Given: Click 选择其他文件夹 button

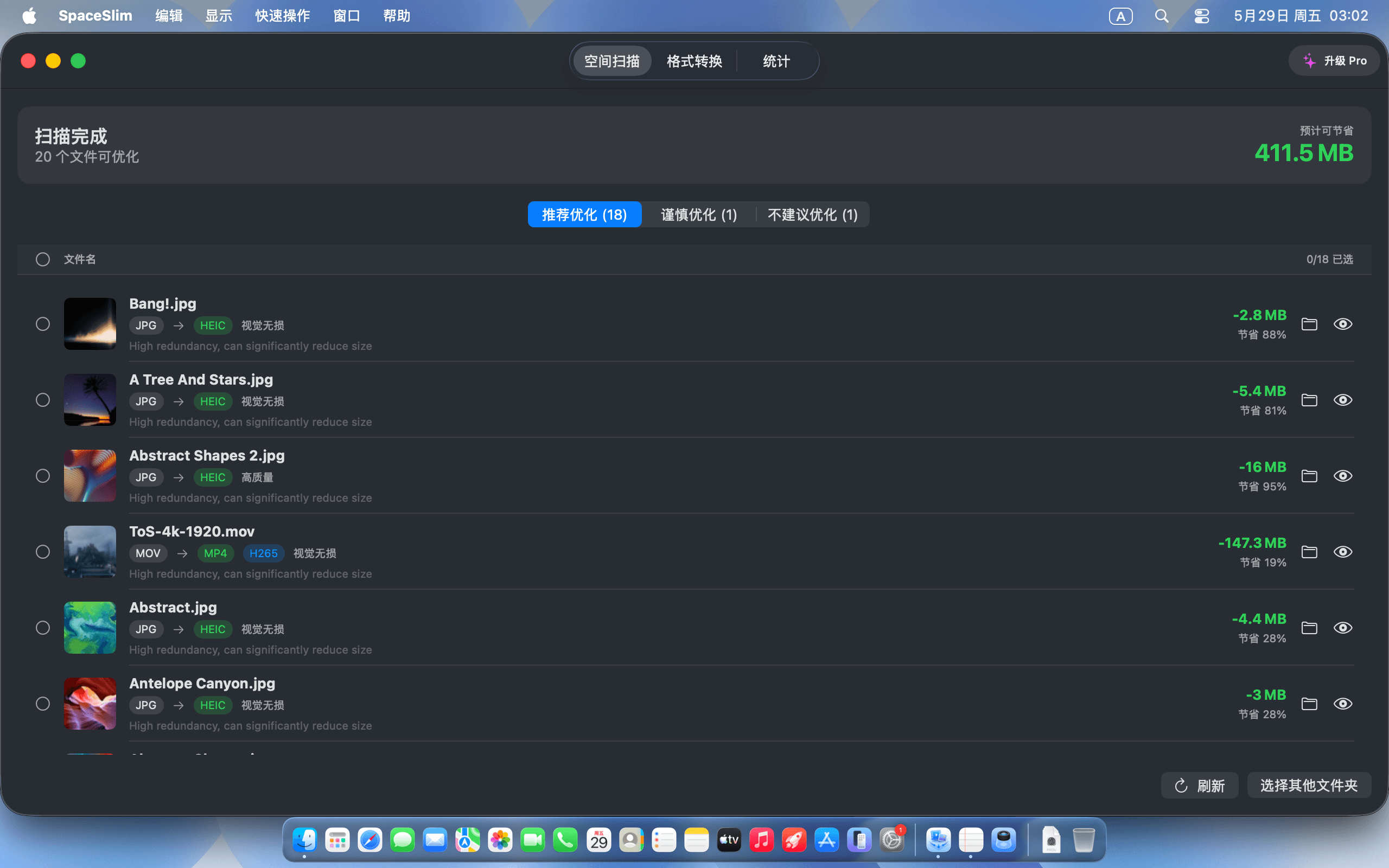Looking at the screenshot, I should (x=1309, y=786).
